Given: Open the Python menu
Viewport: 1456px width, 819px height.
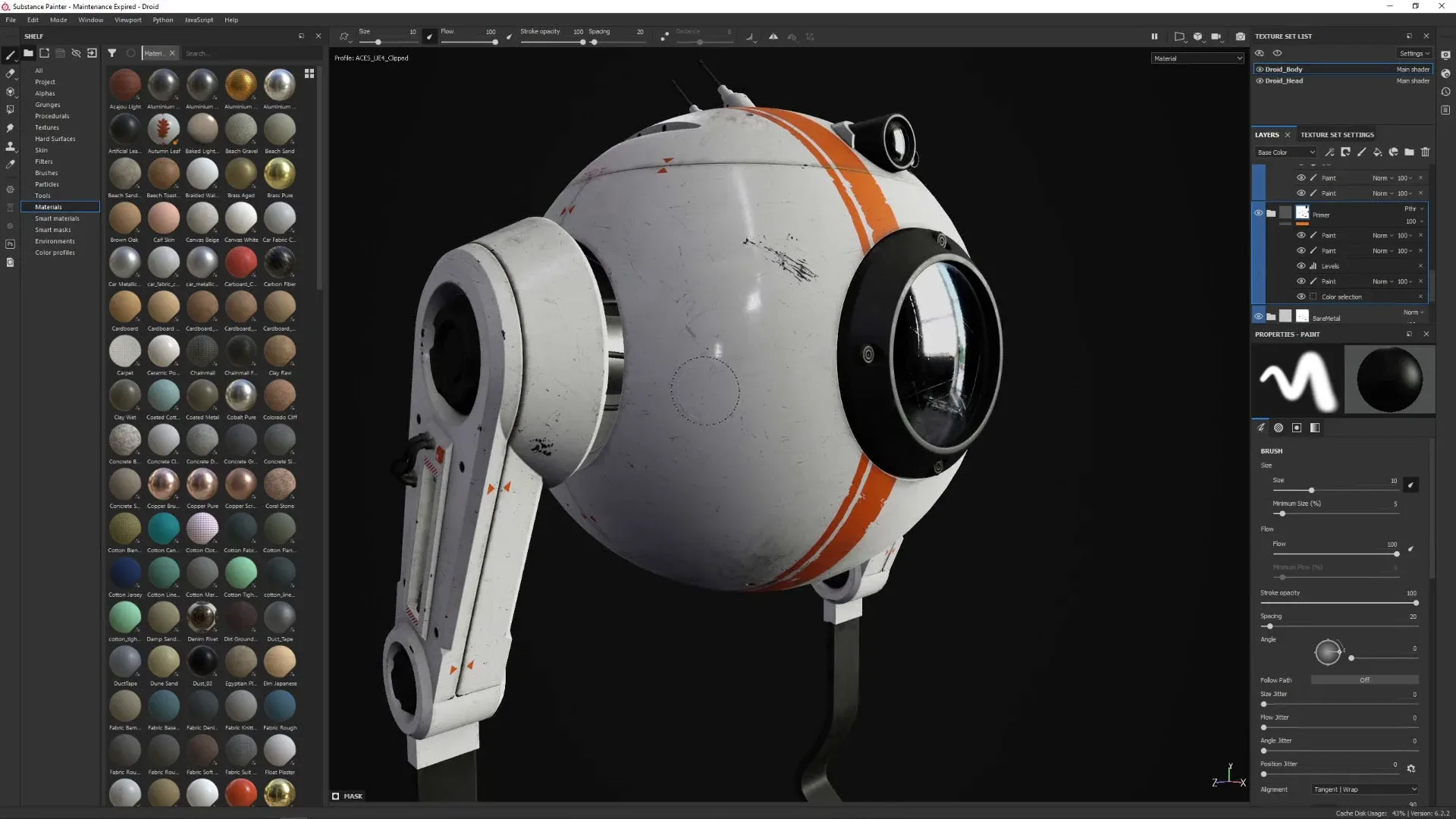Looking at the screenshot, I should pyautogui.click(x=163, y=20).
